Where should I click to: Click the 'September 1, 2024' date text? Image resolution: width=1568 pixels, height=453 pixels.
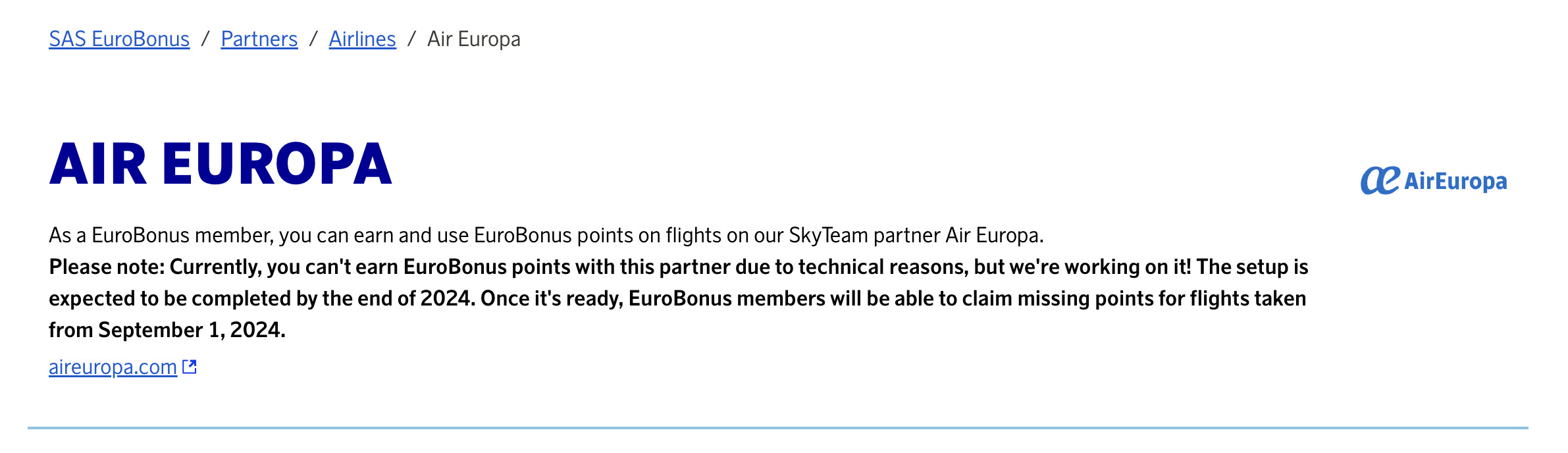pyautogui.click(x=191, y=330)
